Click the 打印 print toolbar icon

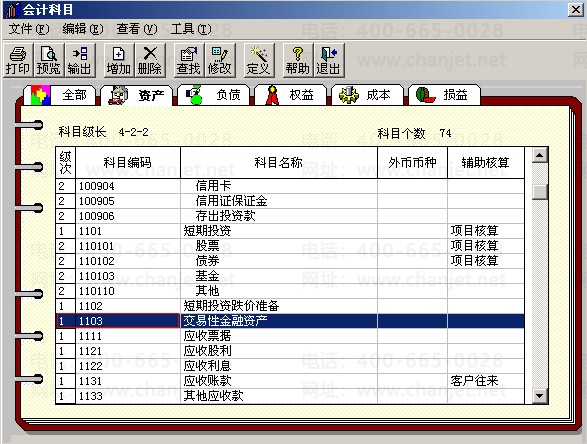point(18,60)
